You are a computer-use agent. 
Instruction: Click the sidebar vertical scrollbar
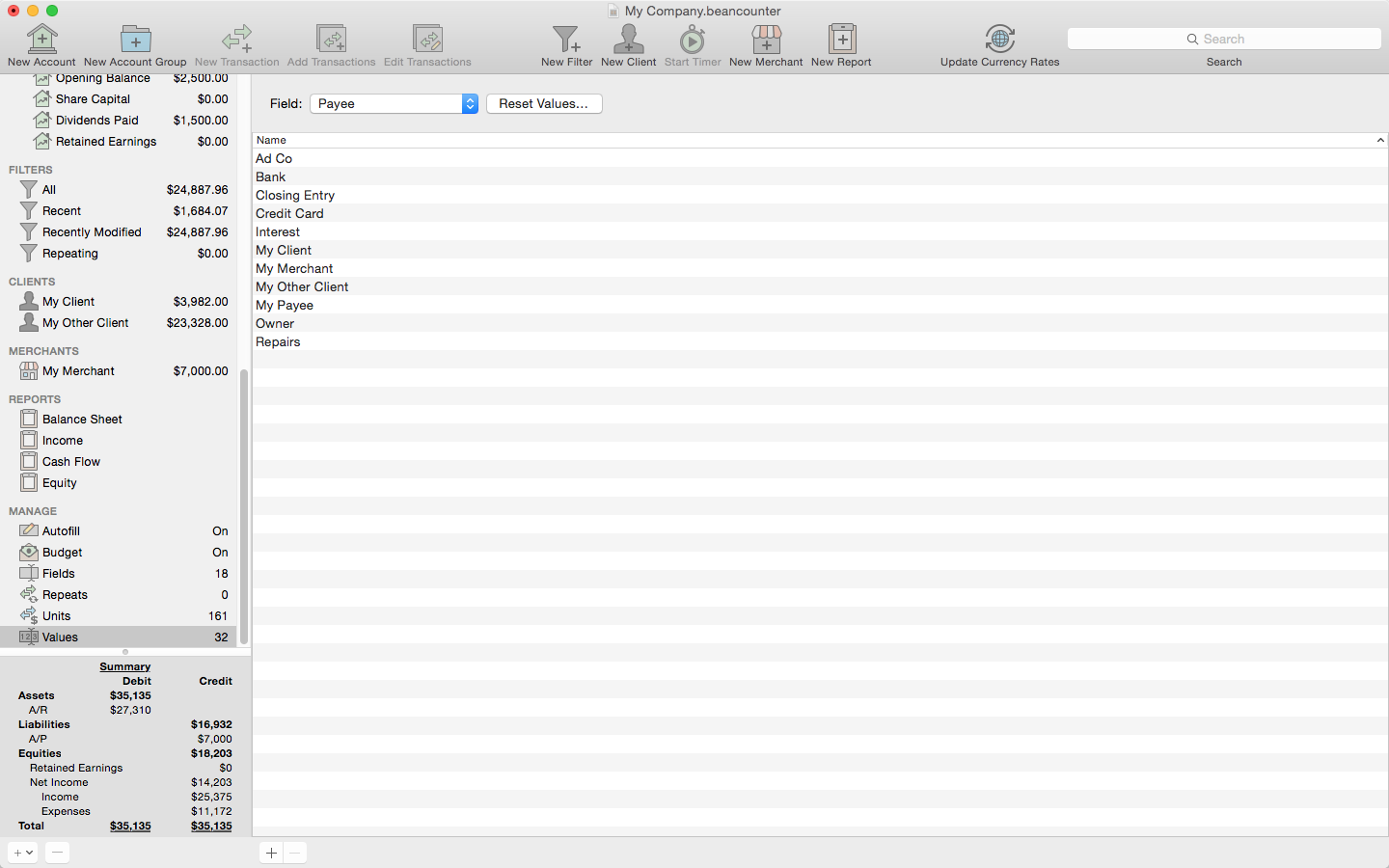(244, 506)
